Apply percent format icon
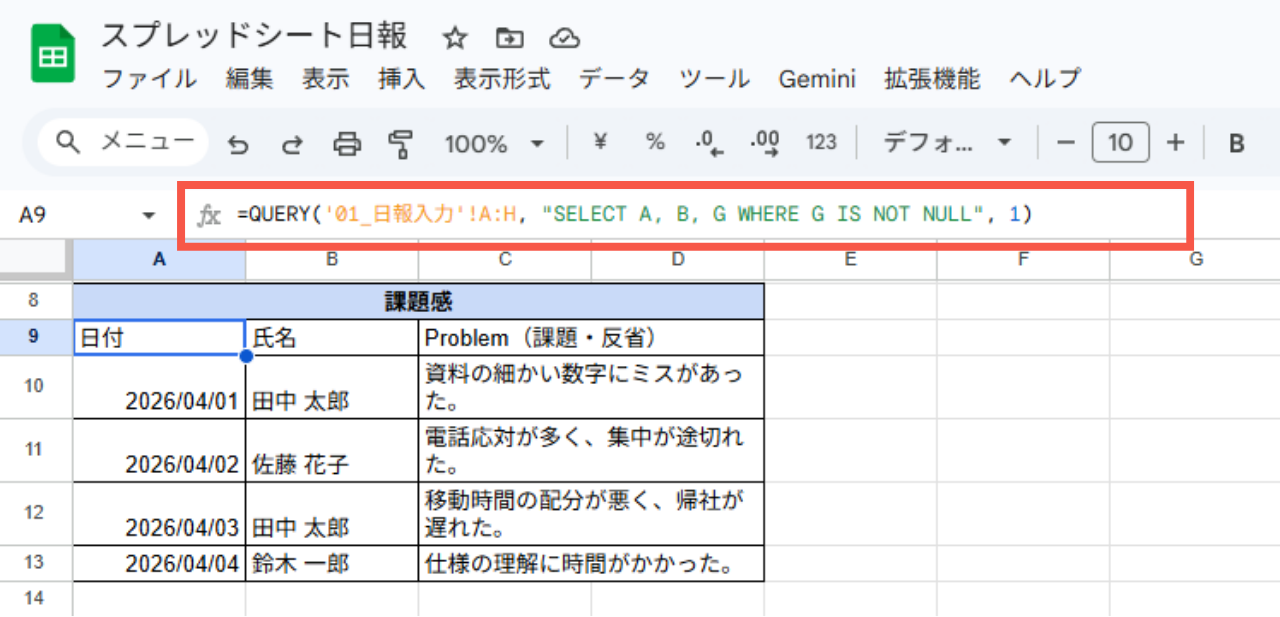This screenshot has height=617, width=1280. click(655, 143)
